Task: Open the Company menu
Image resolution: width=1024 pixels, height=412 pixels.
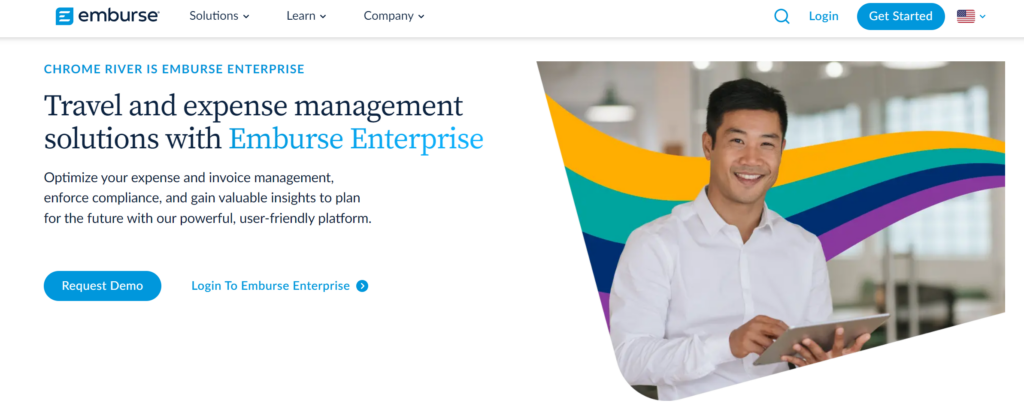Action: (x=388, y=16)
